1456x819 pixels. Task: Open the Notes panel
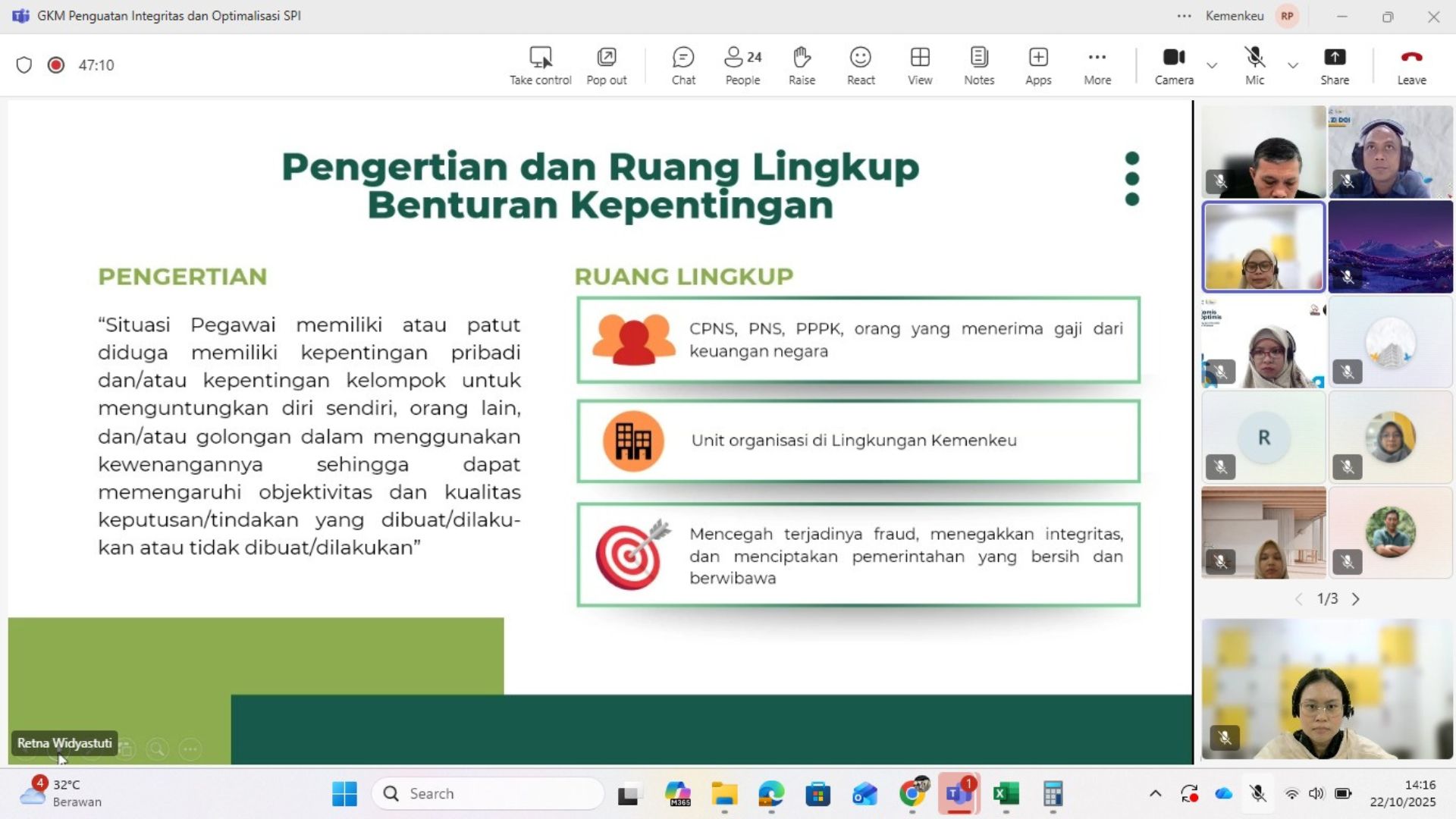[978, 65]
